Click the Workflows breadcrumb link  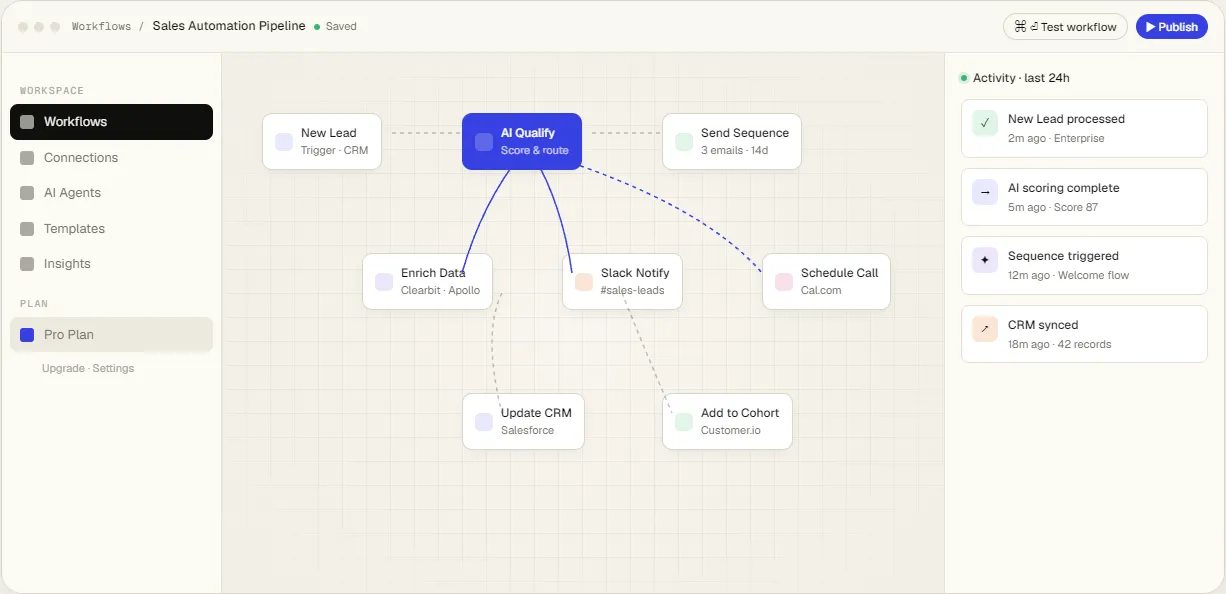click(x=101, y=27)
